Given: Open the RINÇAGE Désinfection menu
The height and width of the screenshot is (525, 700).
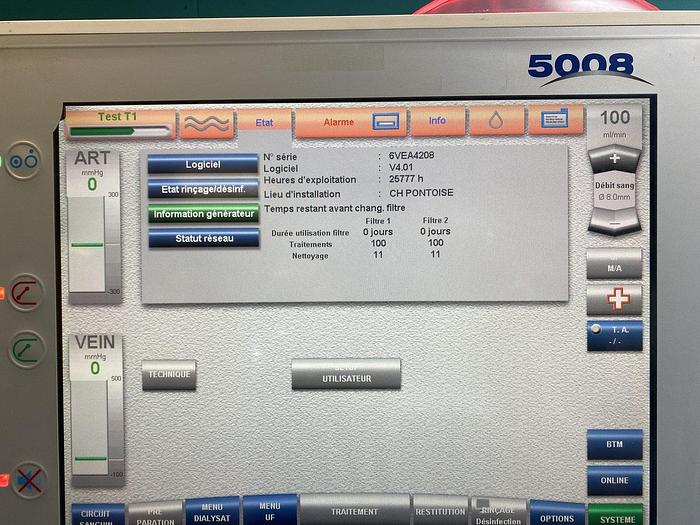Looking at the screenshot, I should pyautogui.click(x=498, y=512).
